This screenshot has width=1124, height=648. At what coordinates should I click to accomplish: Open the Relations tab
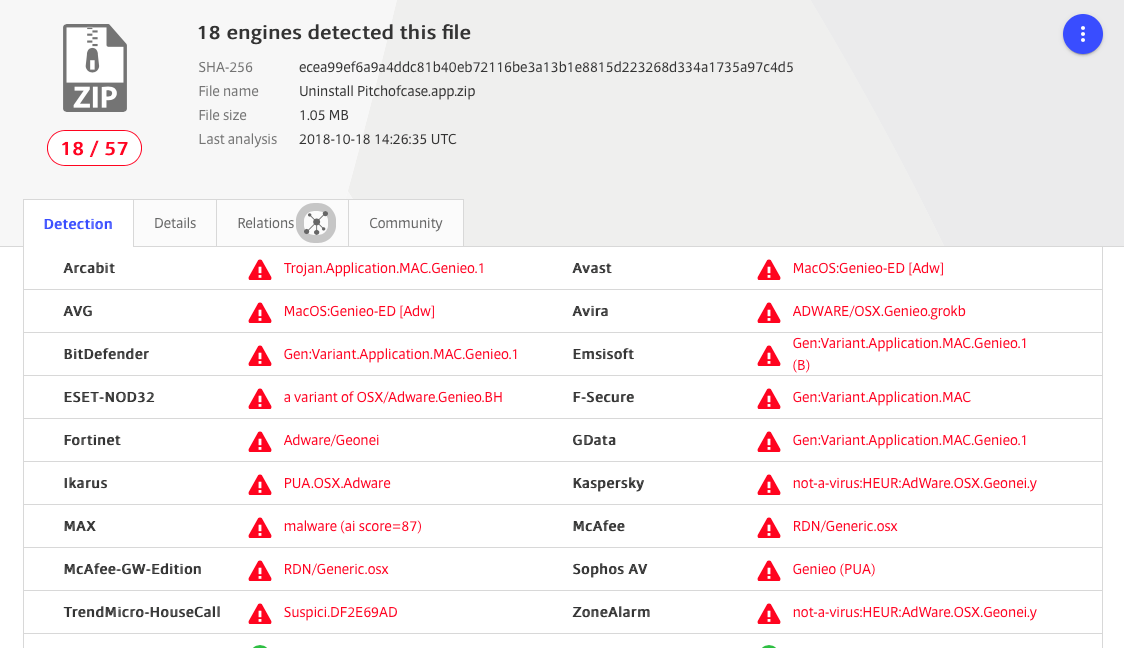click(x=265, y=223)
